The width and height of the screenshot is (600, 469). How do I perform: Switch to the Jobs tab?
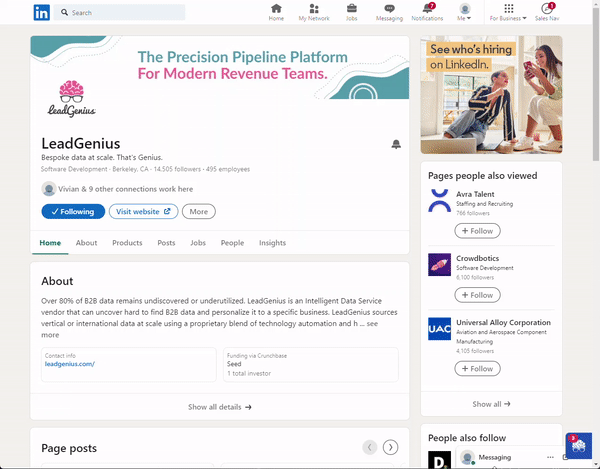(198, 243)
